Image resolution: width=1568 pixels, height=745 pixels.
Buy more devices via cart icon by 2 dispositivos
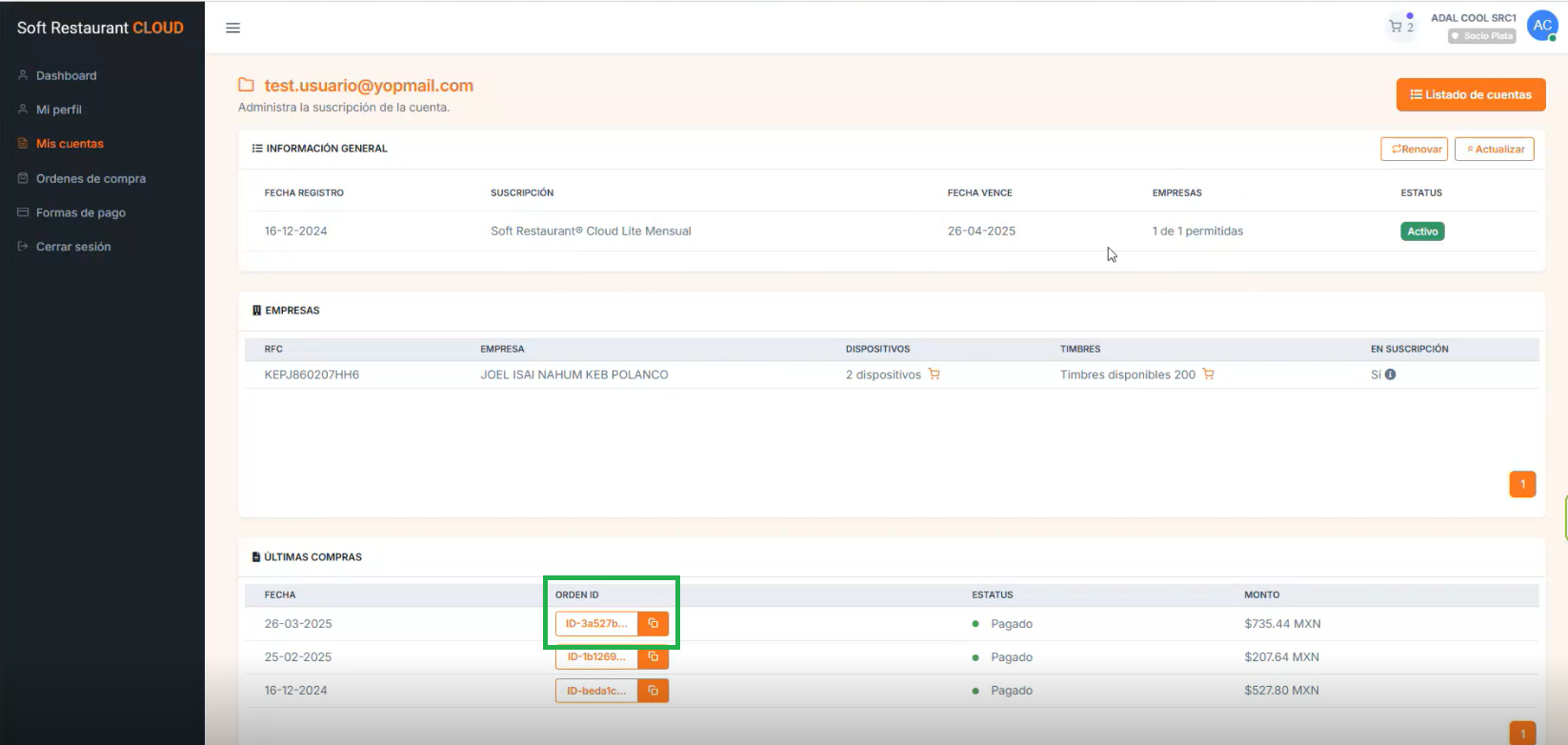(x=935, y=374)
